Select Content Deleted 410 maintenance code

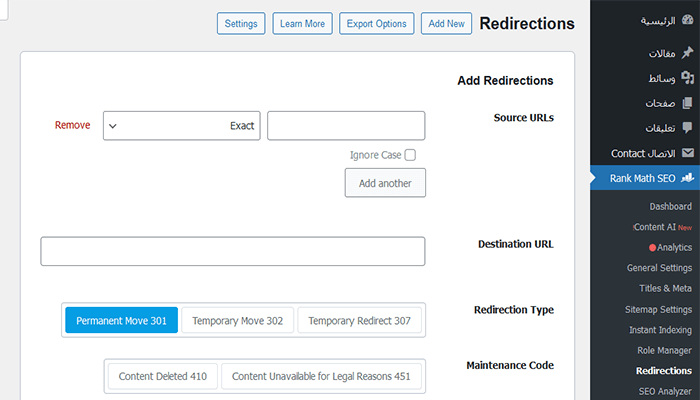tap(162, 376)
